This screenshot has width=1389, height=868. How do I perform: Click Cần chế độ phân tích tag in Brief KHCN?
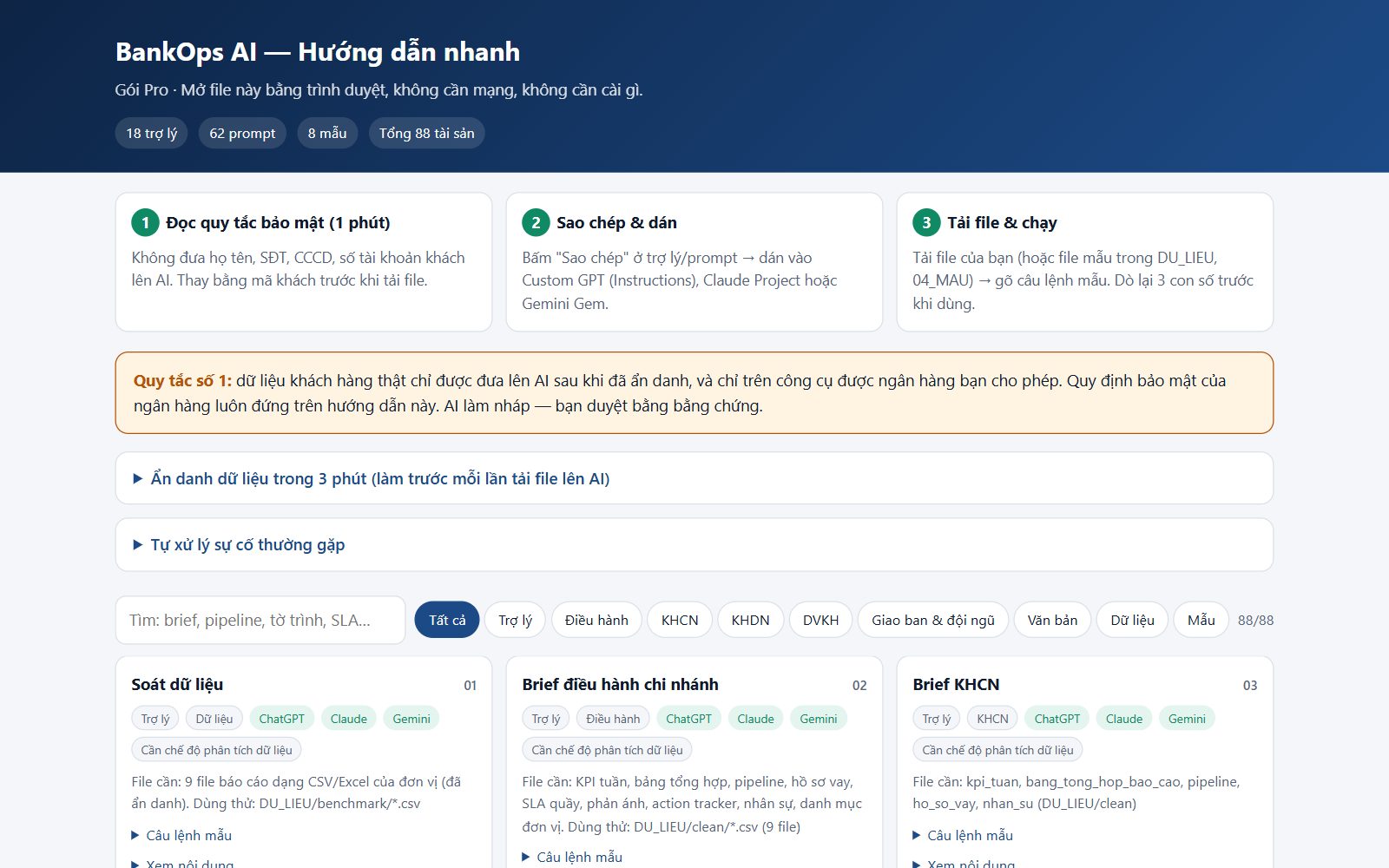(x=997, y=750)
